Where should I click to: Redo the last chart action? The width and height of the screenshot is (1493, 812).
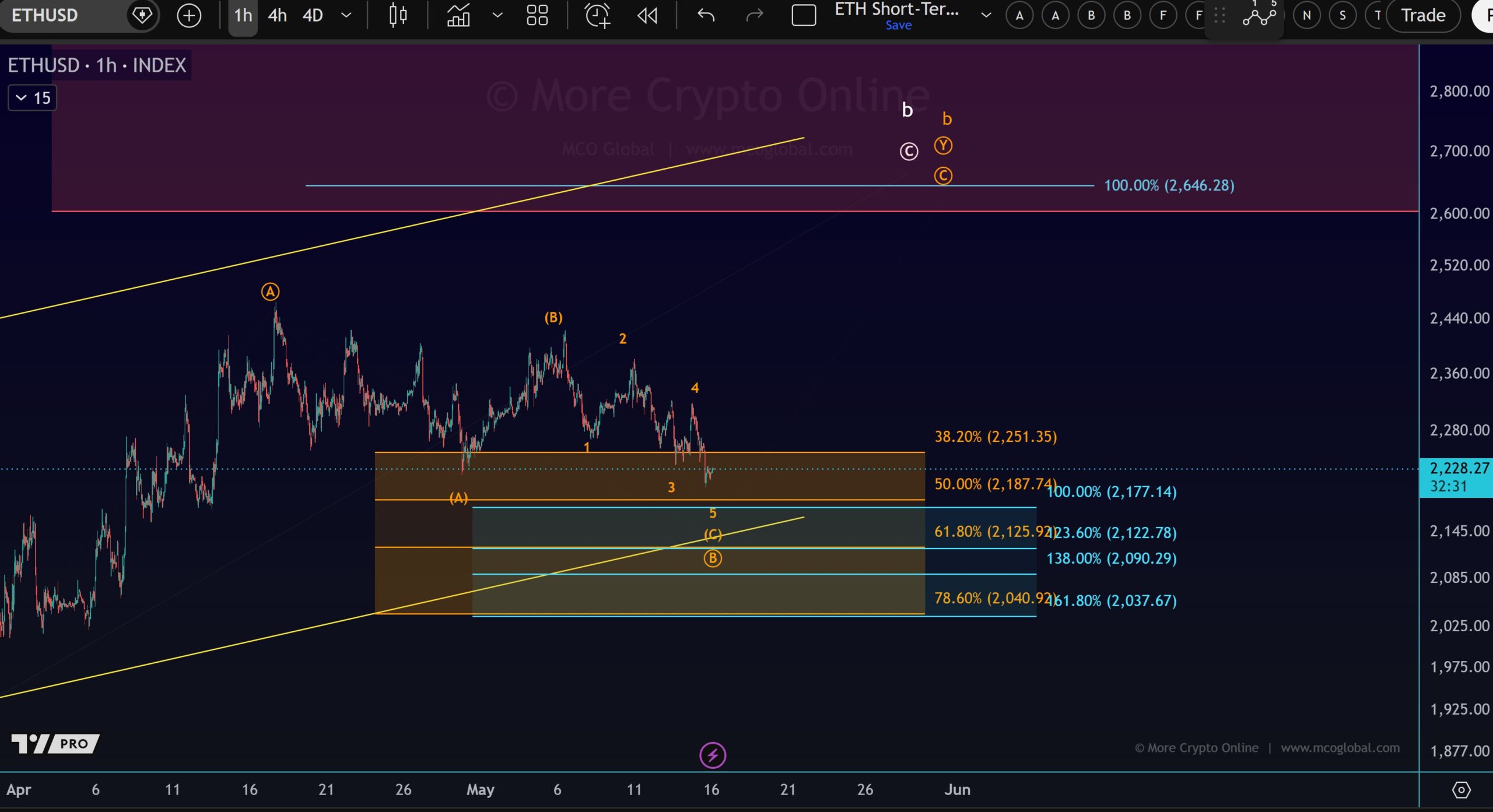tap(755, 16)
